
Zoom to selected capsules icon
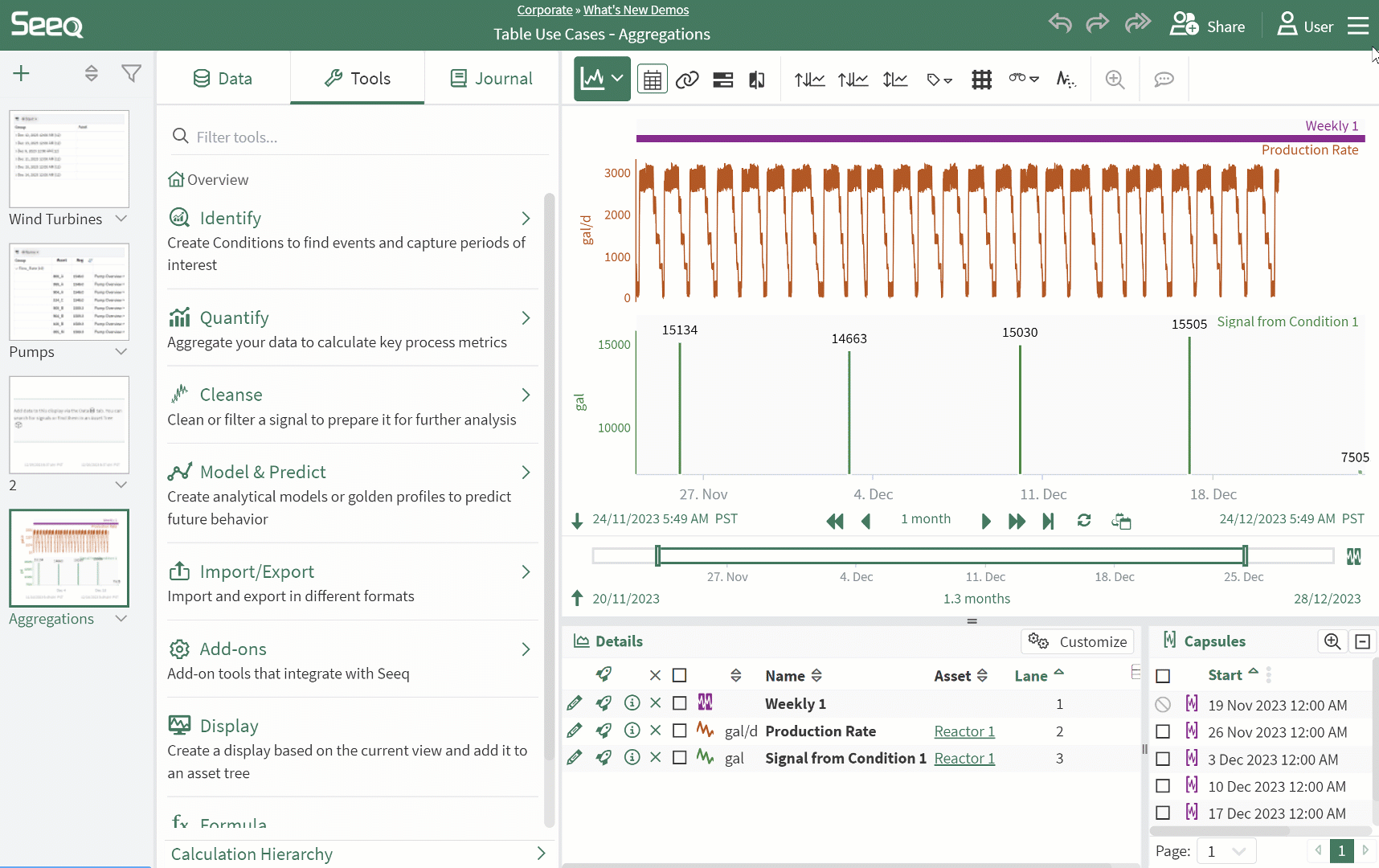point(1332,641)
